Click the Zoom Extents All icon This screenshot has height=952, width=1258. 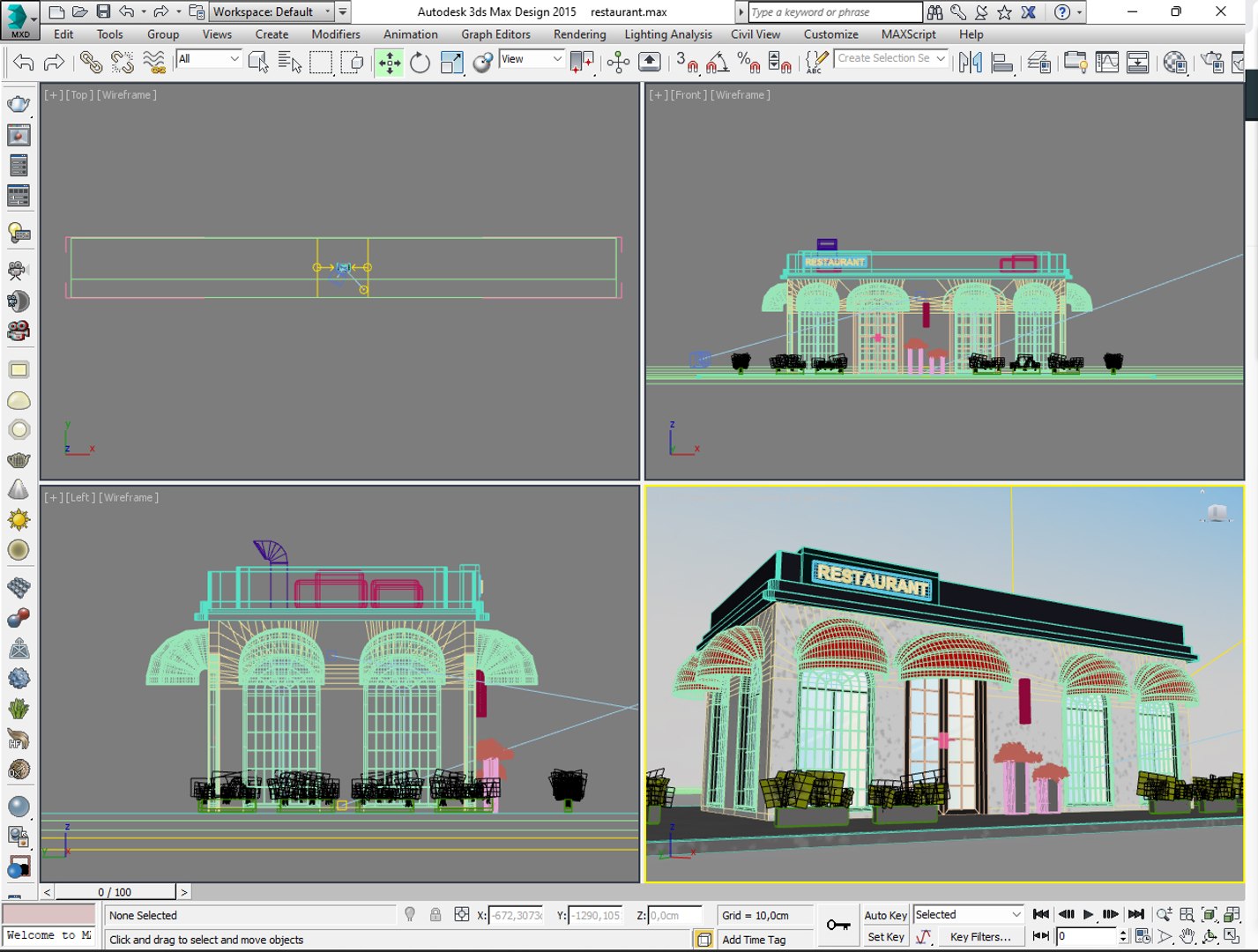click(x=1232, y=914)
